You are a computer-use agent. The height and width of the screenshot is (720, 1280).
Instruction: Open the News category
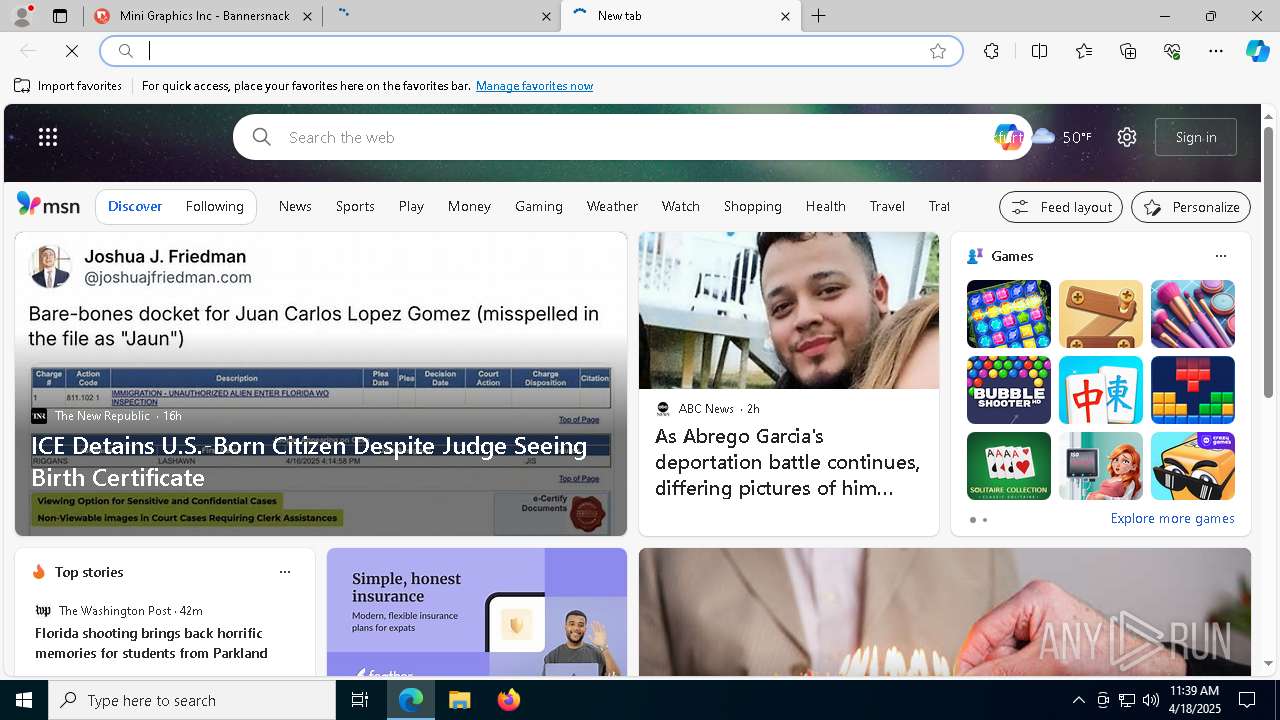click(x=295, y=206)
